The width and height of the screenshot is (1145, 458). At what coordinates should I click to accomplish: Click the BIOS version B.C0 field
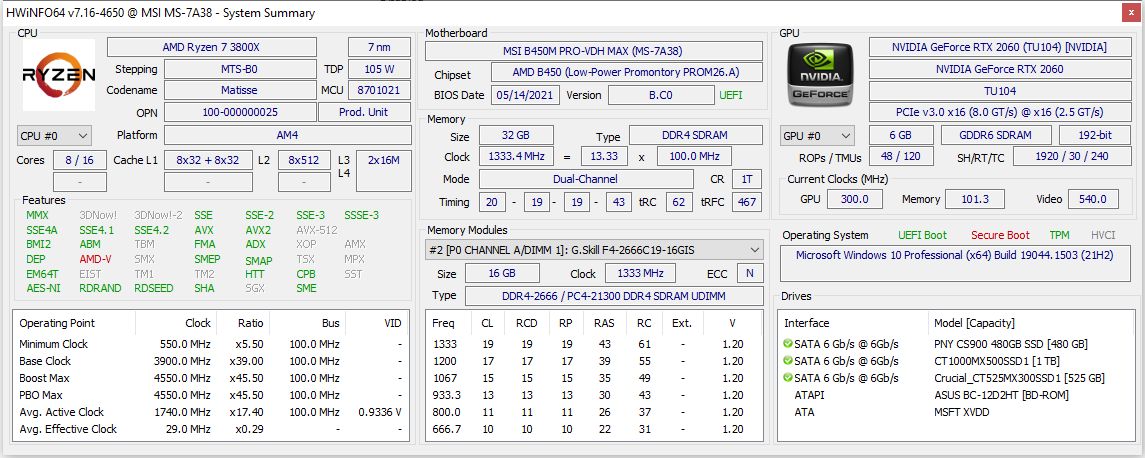tap(661, 95)
